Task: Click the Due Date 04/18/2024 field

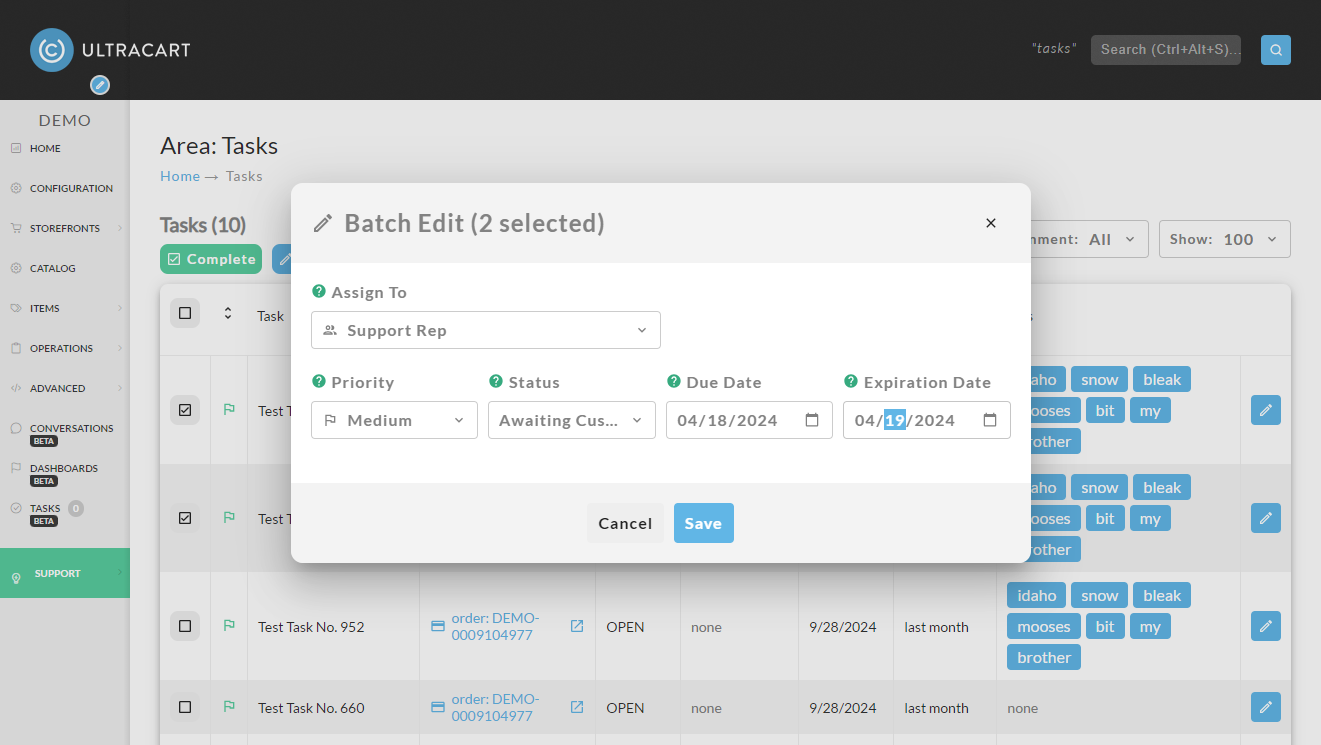Action: [x=749, y=420]
